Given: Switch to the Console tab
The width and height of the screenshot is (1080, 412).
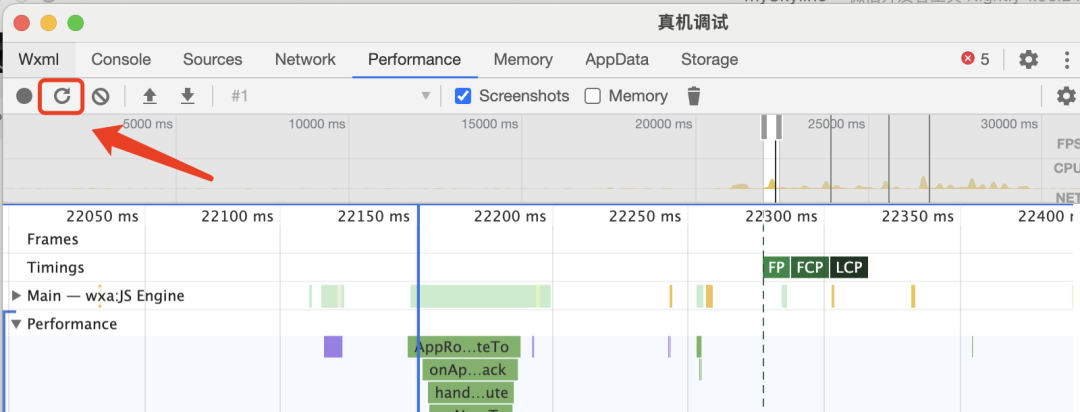Looking at the screenshot, I should pos(121,59).
